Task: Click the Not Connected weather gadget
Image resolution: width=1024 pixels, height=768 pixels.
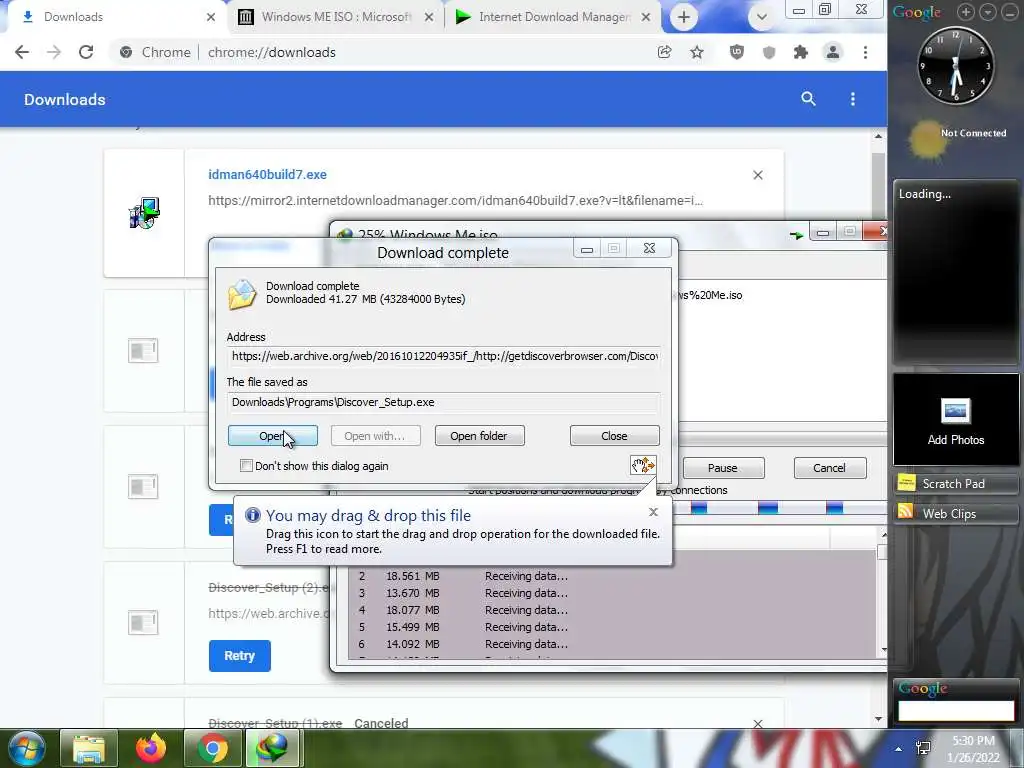Action: [956, 140]
